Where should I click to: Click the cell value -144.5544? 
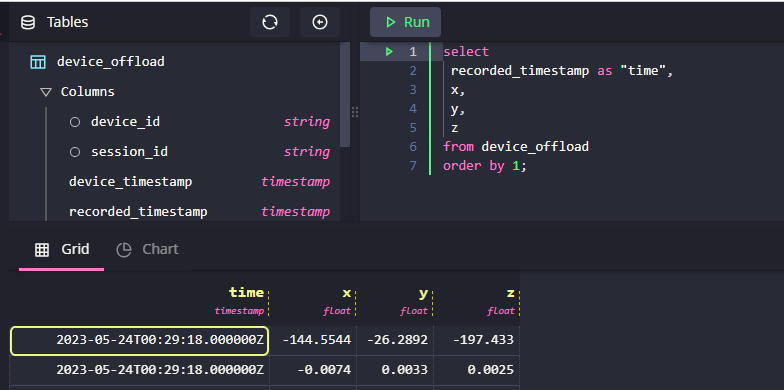316,340
